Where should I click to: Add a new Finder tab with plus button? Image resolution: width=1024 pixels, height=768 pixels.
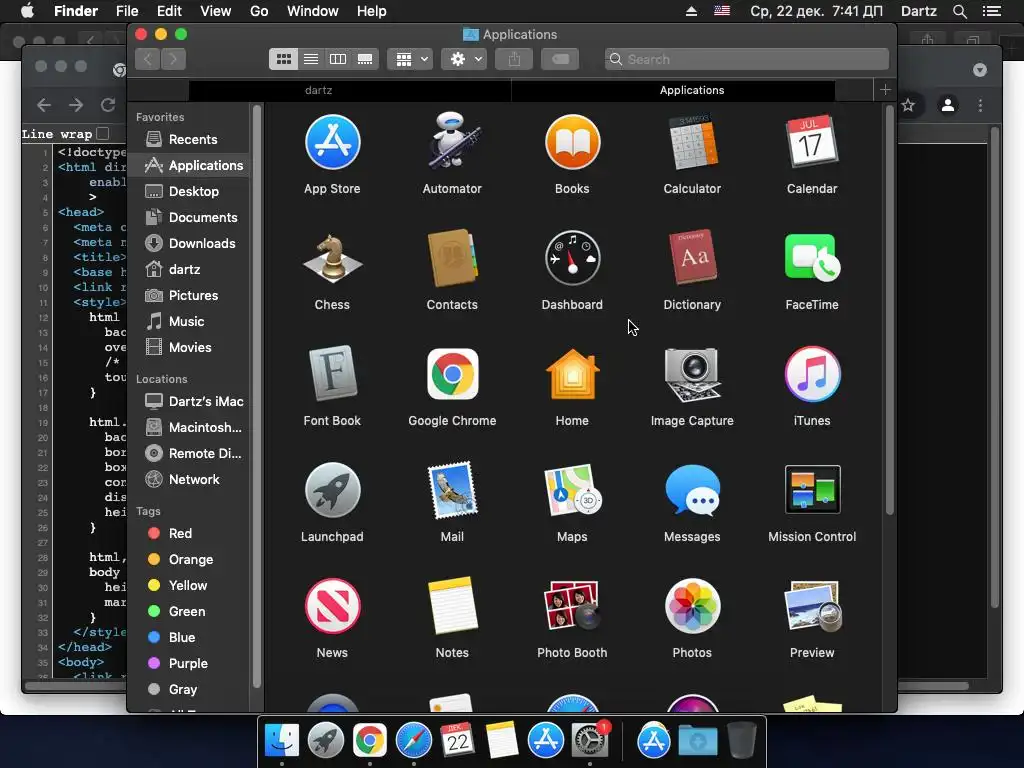885,89
